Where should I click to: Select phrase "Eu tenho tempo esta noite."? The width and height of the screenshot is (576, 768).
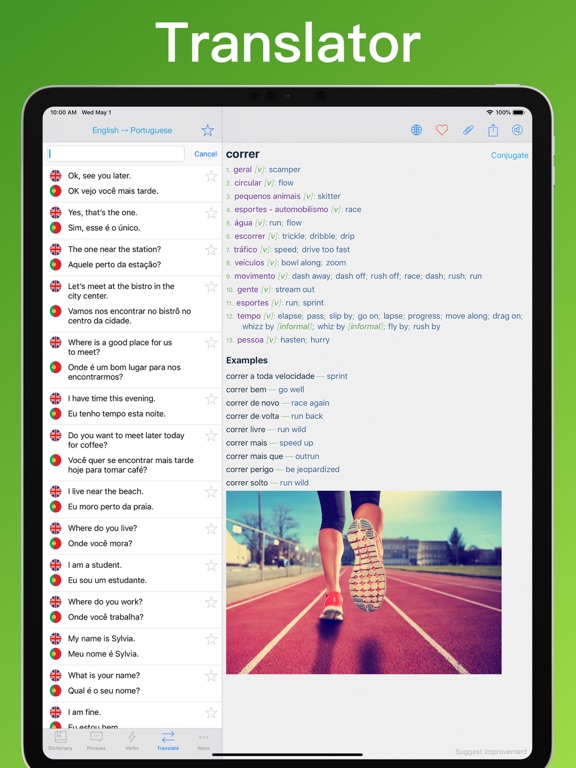[x=117, y=414]
